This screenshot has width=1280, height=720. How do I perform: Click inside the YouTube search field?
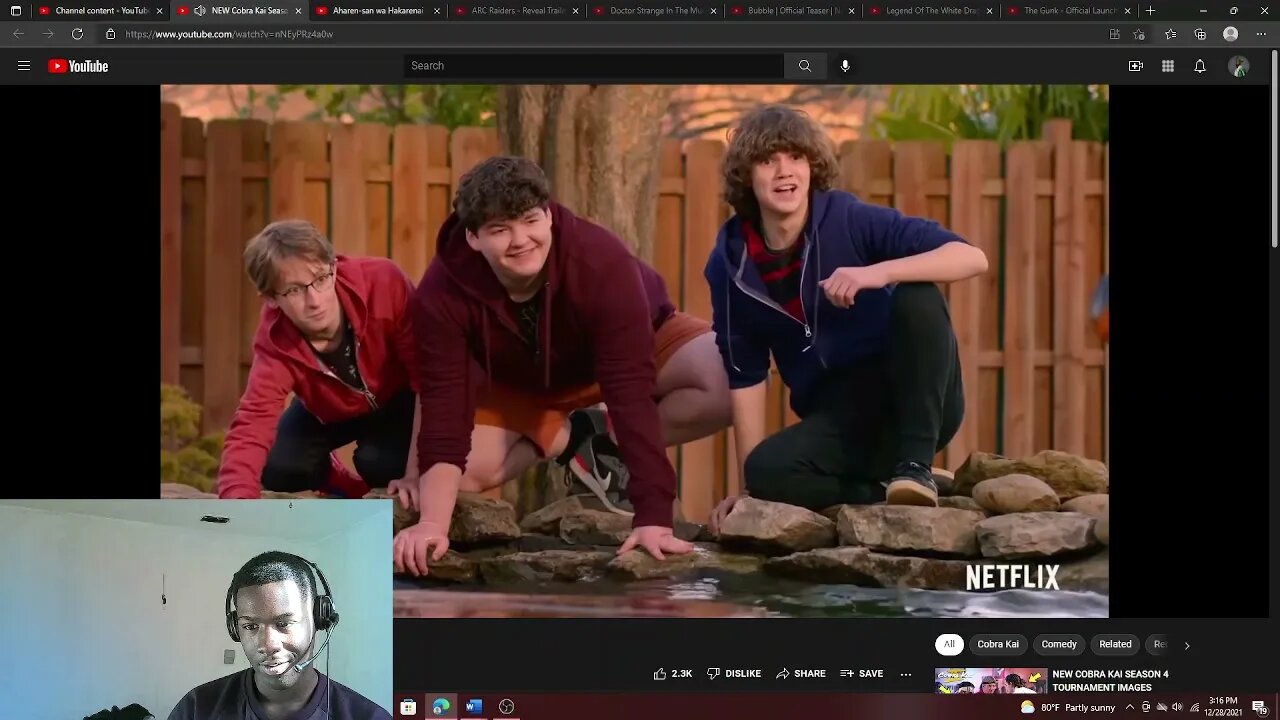coord(594,66)
